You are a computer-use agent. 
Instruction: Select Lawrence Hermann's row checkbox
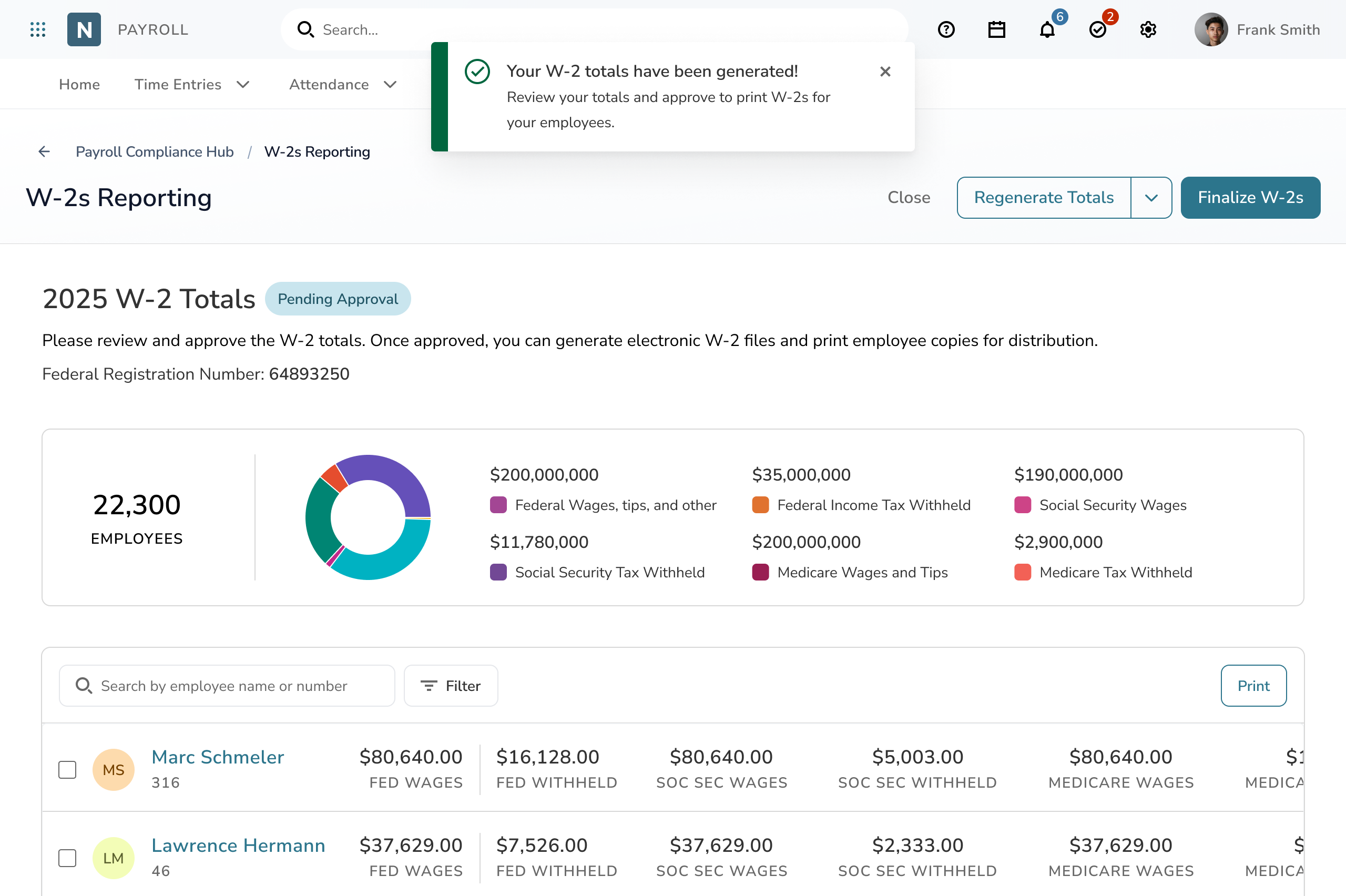[67, 858]
